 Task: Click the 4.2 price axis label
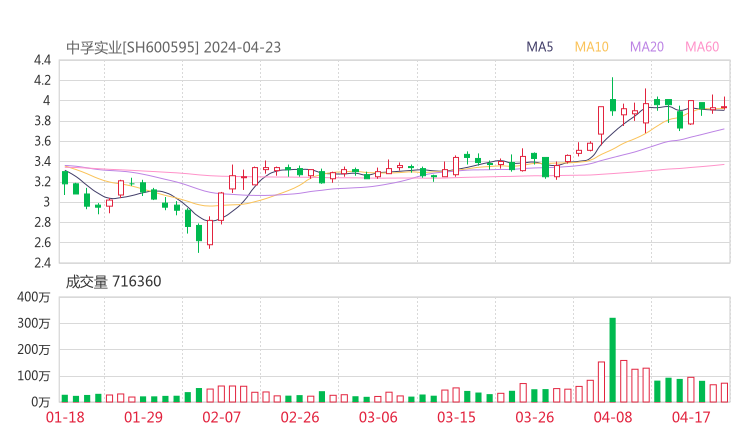42,80
